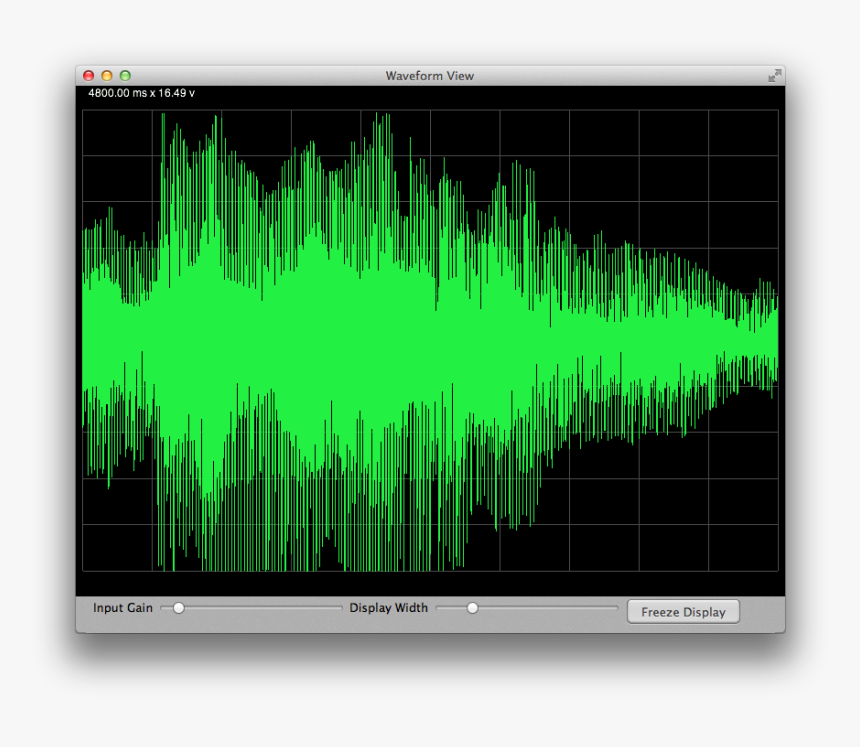Screen dimensions: 860x747
Task: Minimize the window with the yellow button
Action: (x=107, y=76)
